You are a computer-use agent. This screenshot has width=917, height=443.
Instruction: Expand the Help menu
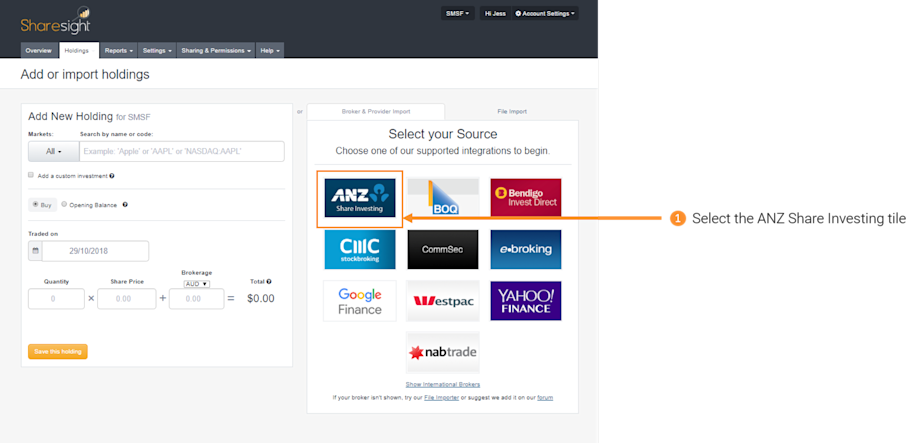click(x=270, y=51)
